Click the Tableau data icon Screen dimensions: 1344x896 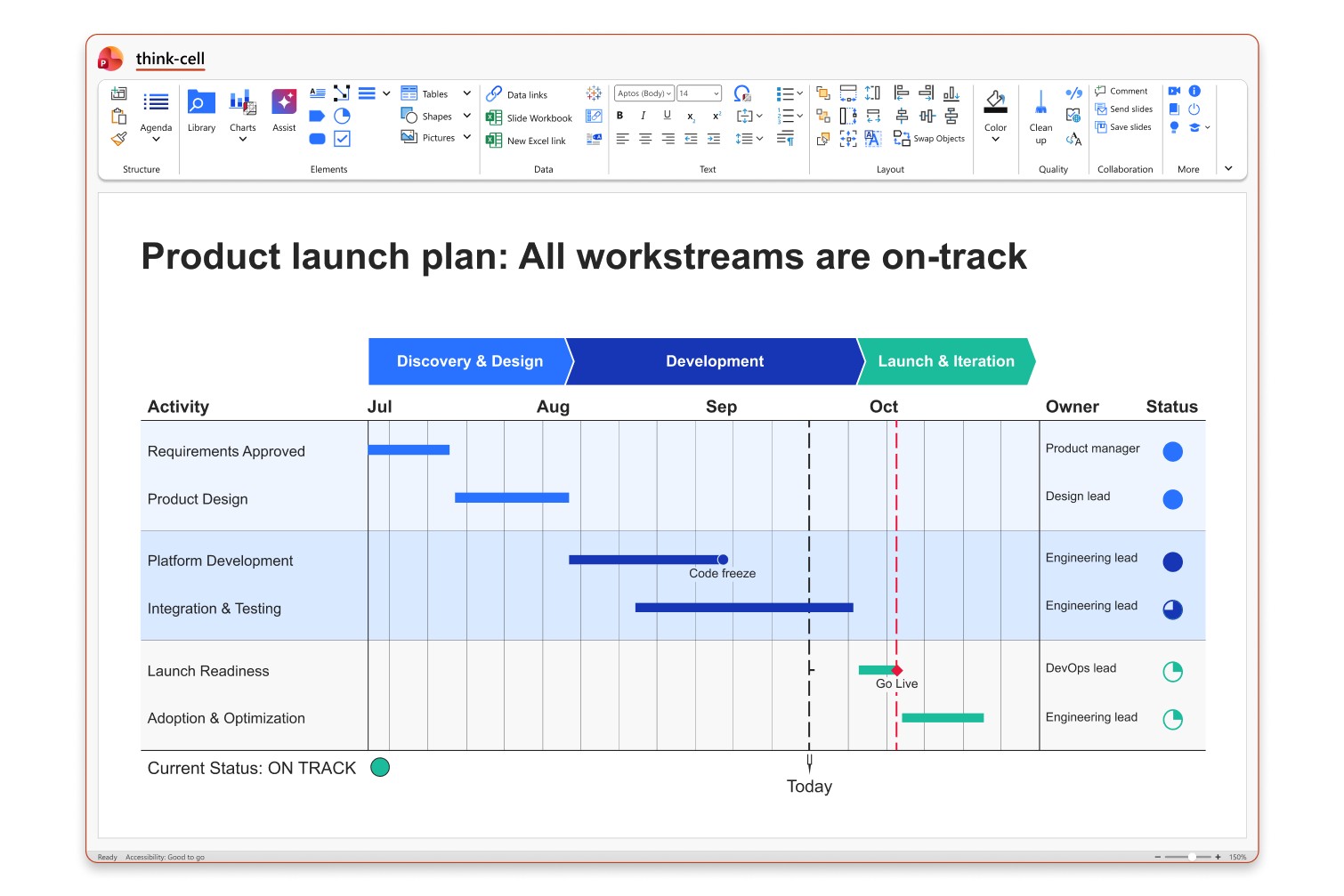(594, 93)
